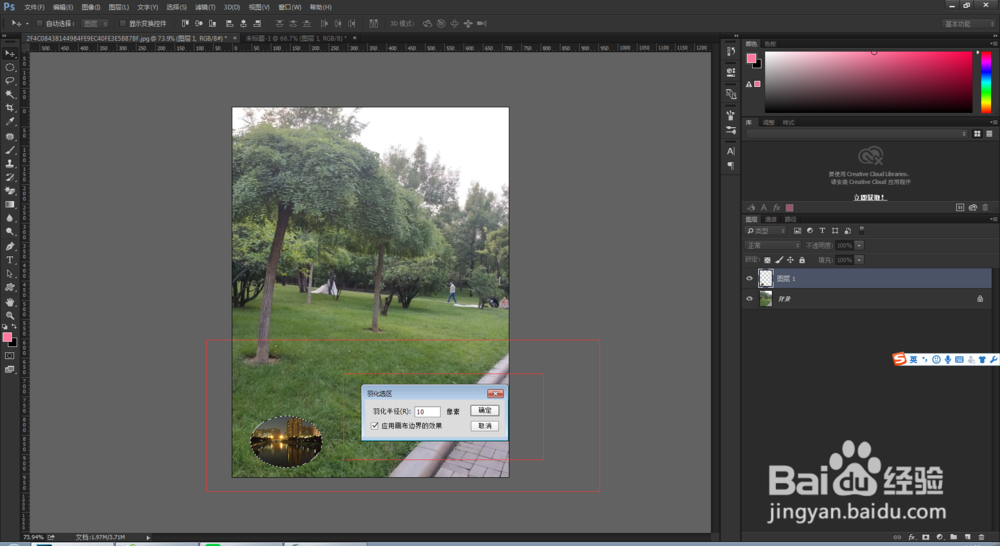
Task: Toggle 显示变换控件 checkbox
Action: [123, 24]
